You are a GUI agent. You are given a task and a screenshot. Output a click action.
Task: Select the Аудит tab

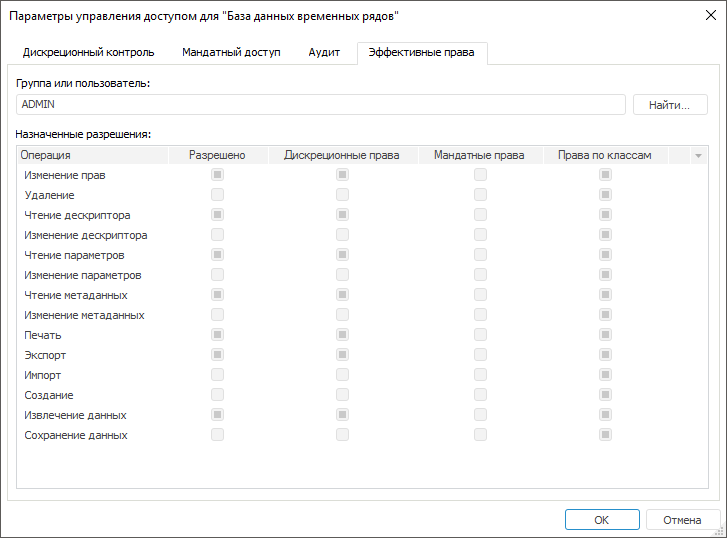click(x=324, y=51)
